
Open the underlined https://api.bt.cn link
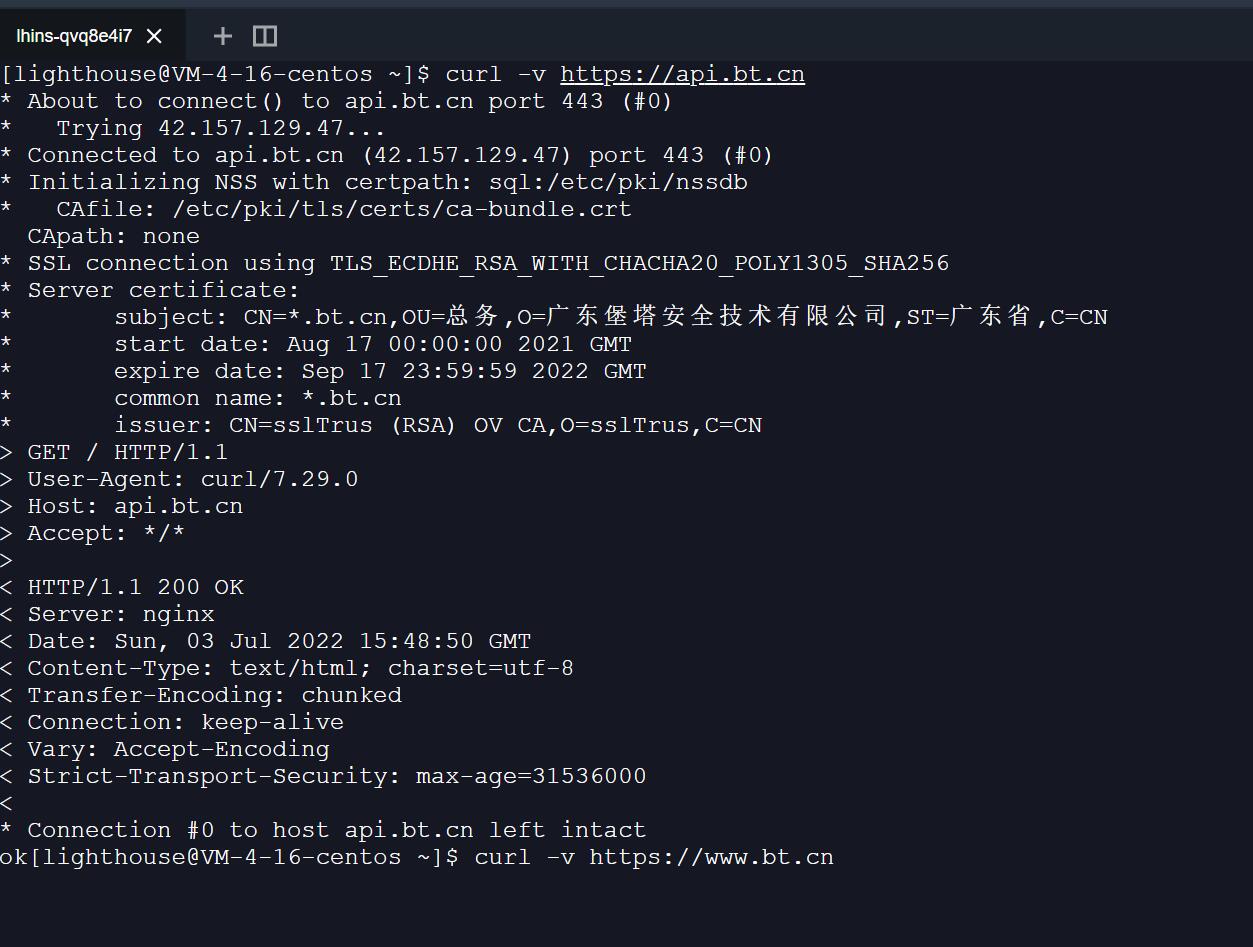(x=682, y=75)
